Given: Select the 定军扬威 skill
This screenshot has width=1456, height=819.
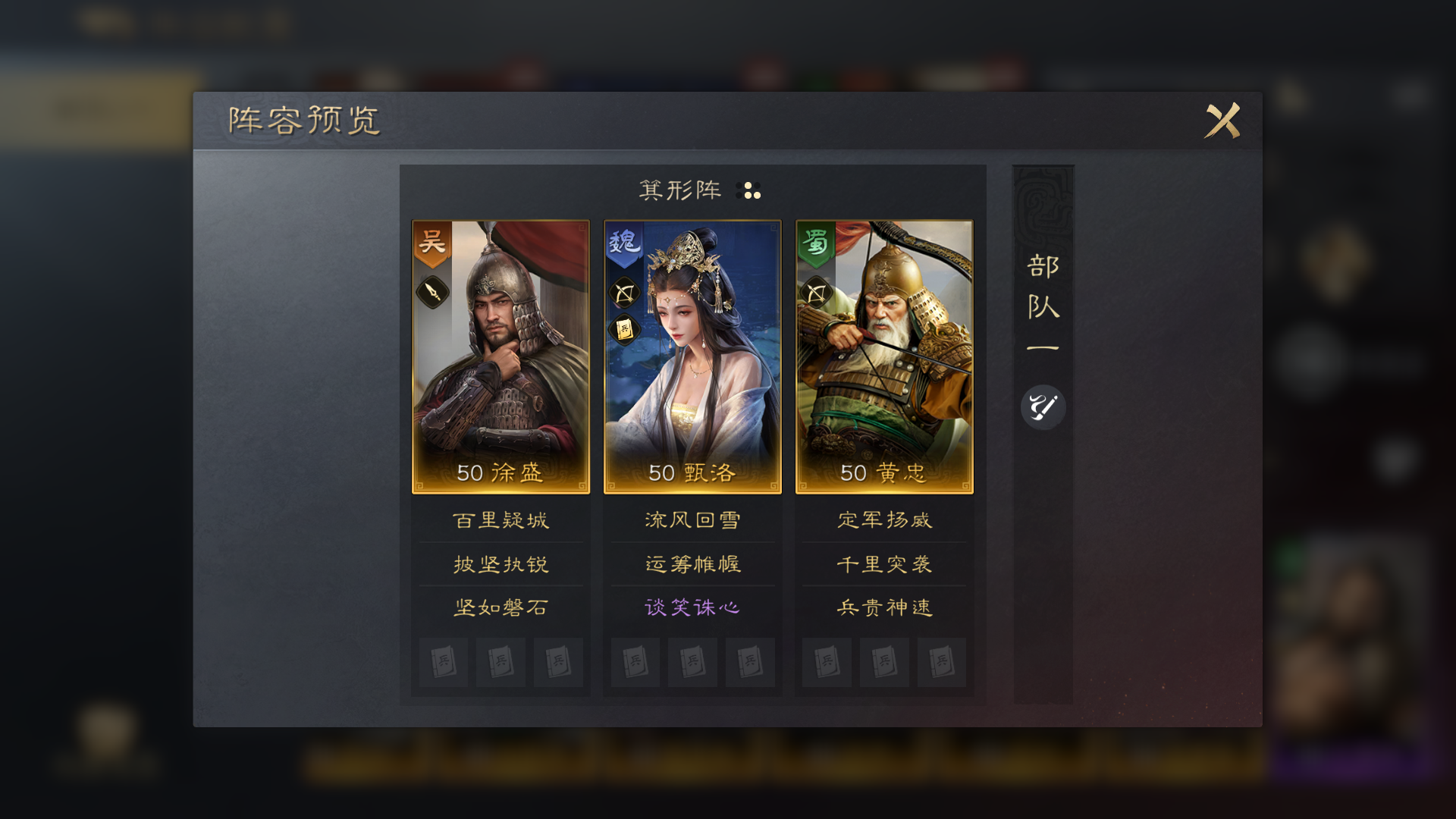Looking at the screenshot, I should coord(884,520).
